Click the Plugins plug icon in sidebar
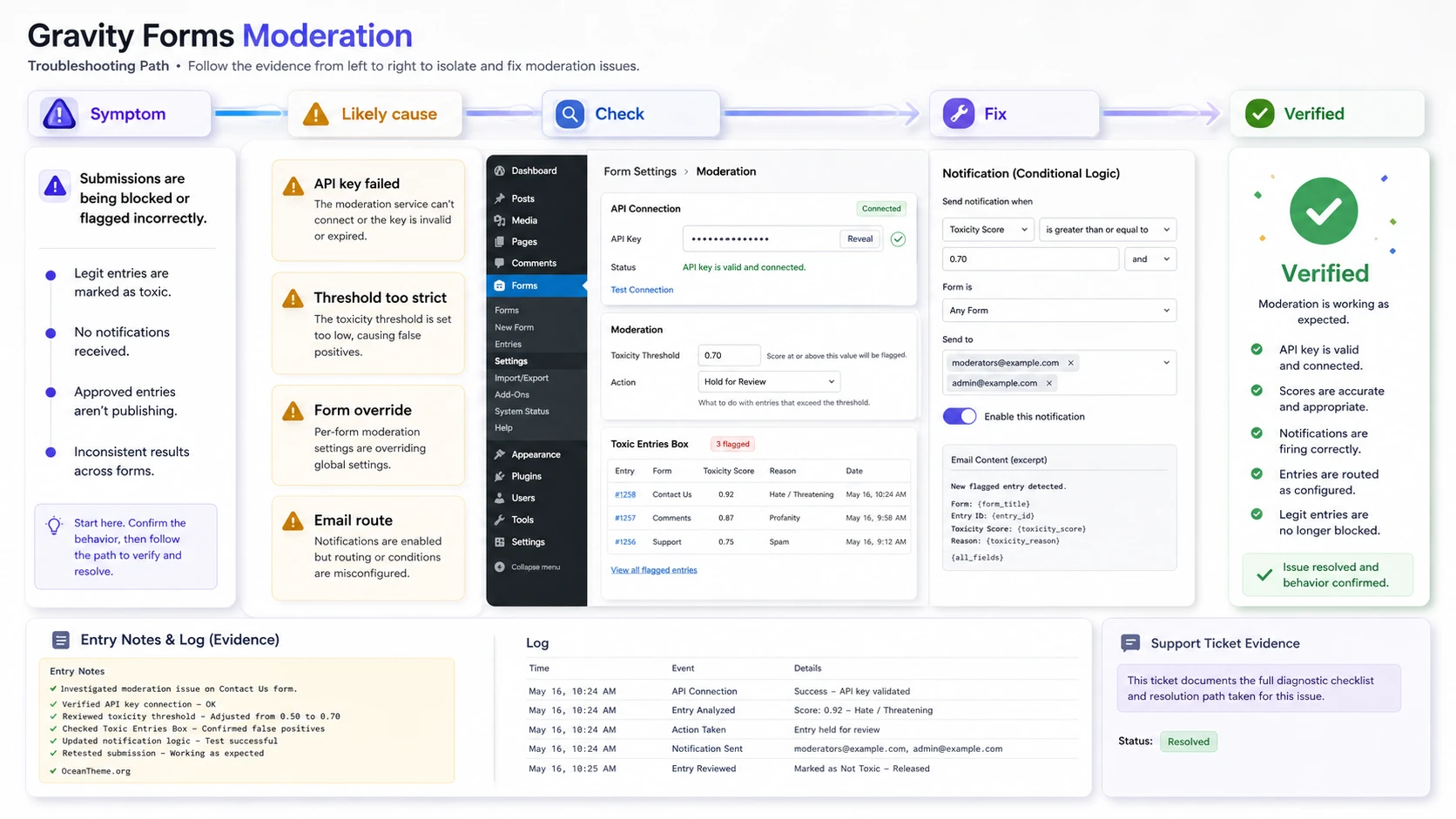The height and width of the screenshot is (819, 1456). (x=500, y=476)
